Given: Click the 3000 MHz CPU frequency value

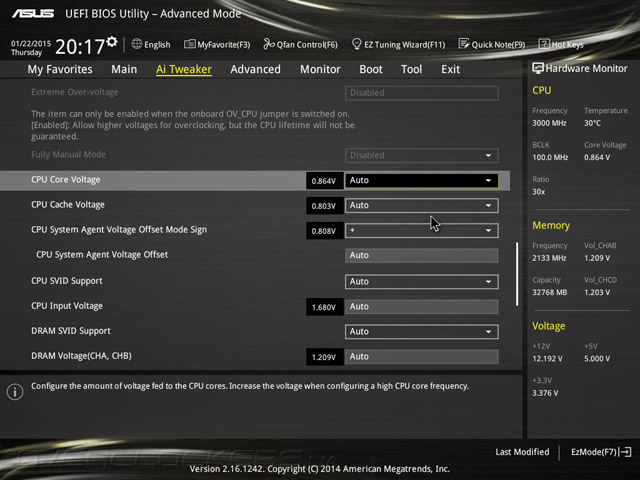Looking at the screenshot, I should click(549, 123).
